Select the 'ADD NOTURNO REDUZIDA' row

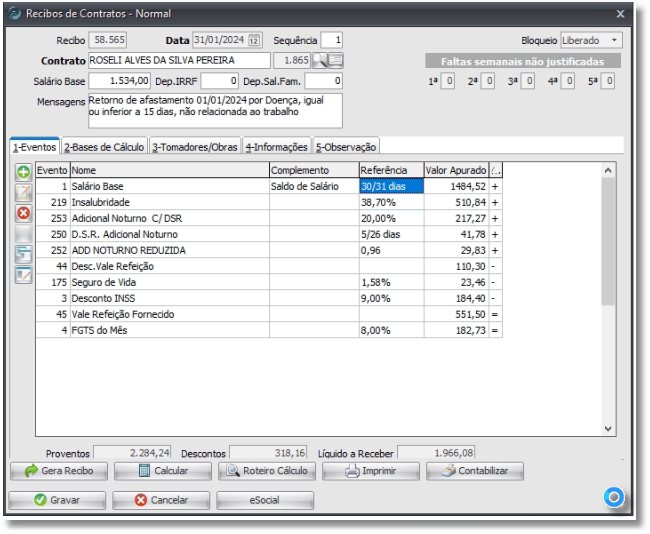point(269,250)
